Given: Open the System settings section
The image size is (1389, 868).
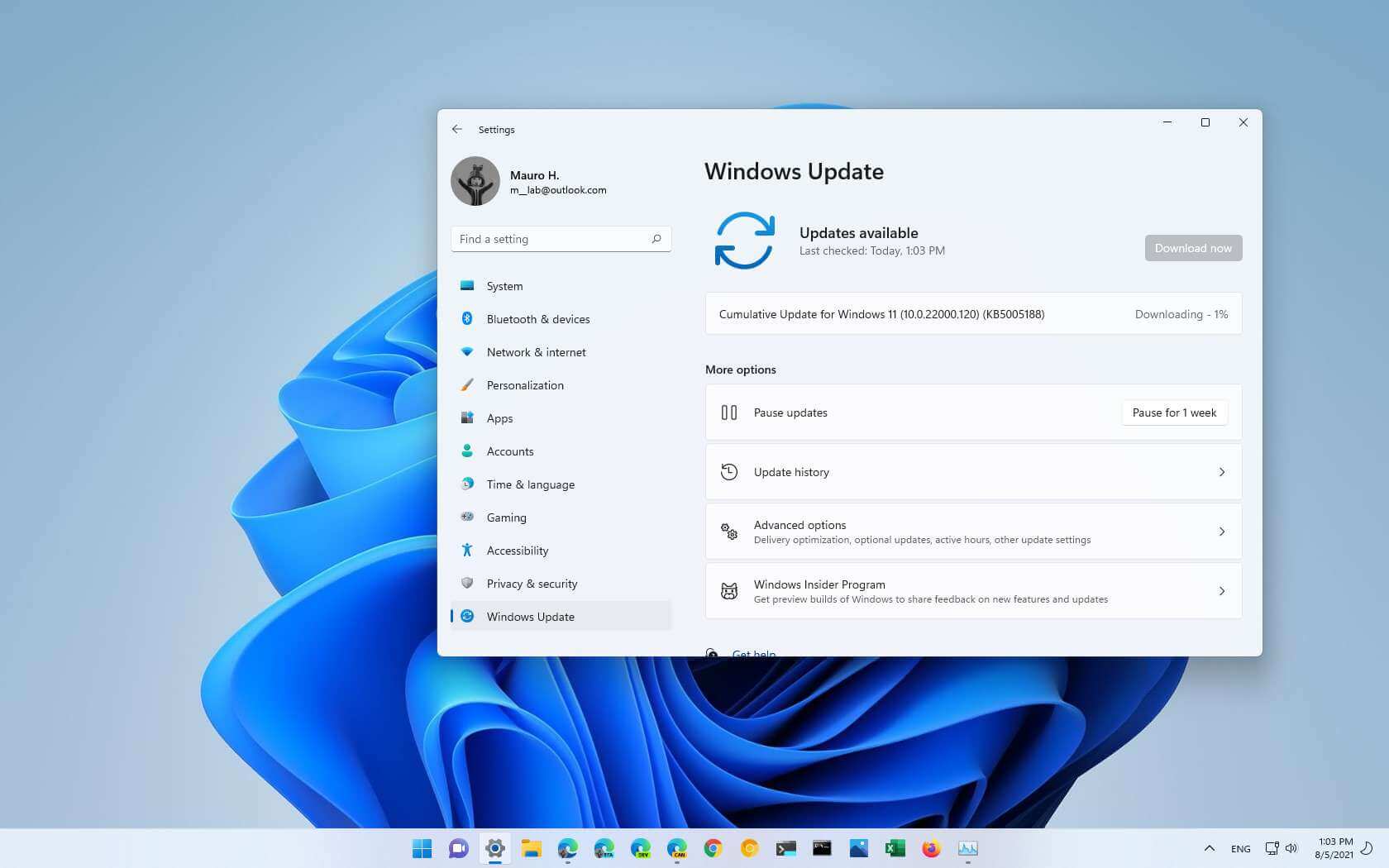Looking at the screenshot, I should [504, 285].
